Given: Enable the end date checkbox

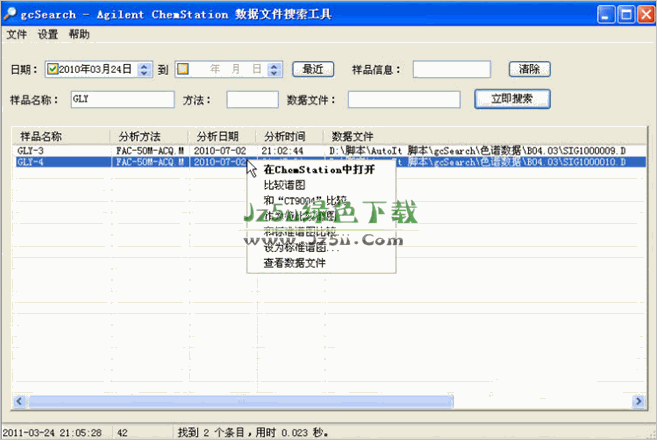Looking at the screenshot, I should [183, 69].
